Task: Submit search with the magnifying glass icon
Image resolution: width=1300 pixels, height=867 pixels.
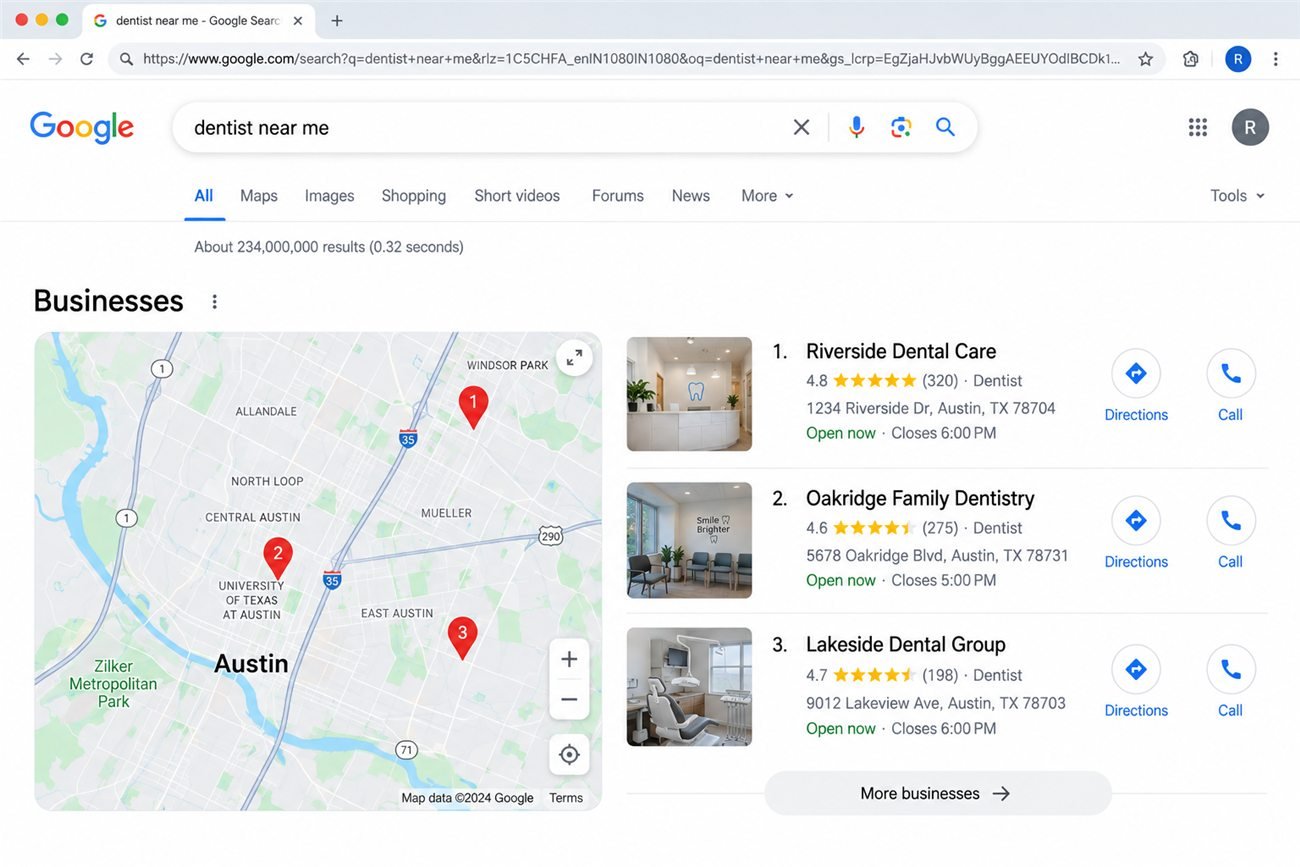Action: (x=945, y=127)
